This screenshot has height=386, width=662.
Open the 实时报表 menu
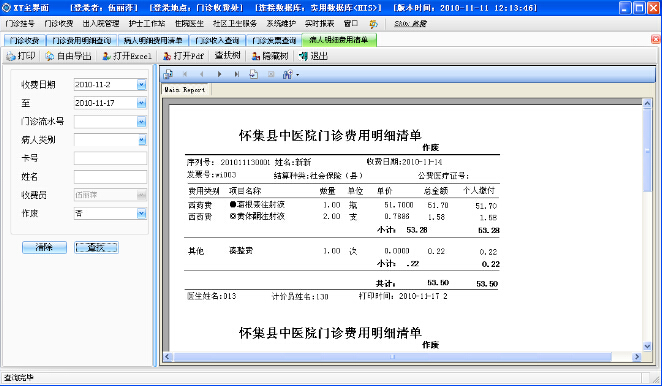click(320, 24)
